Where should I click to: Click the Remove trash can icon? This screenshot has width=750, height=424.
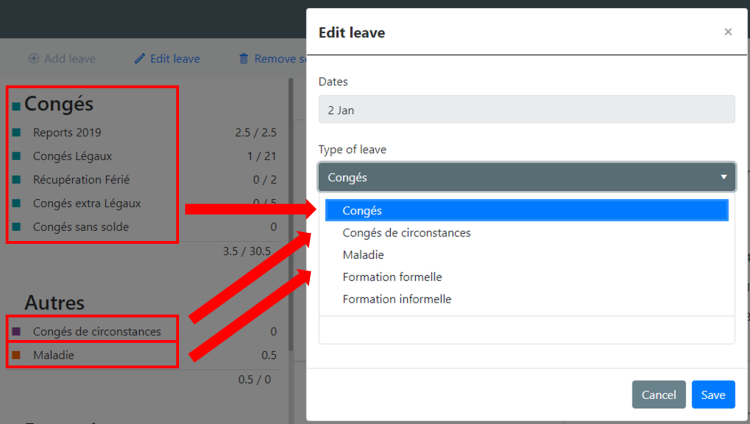[243, 59]
